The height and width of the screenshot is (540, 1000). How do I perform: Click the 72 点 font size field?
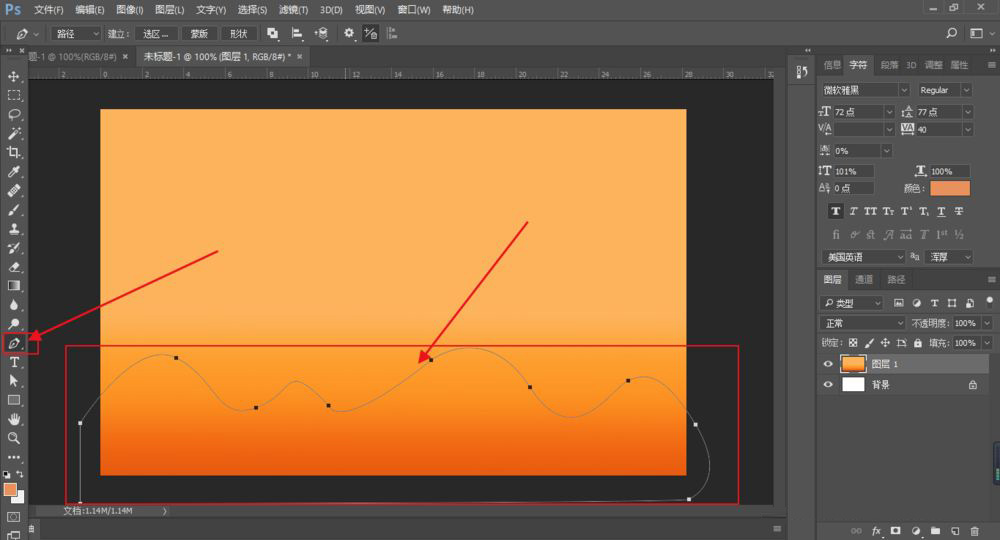[858, 112]
